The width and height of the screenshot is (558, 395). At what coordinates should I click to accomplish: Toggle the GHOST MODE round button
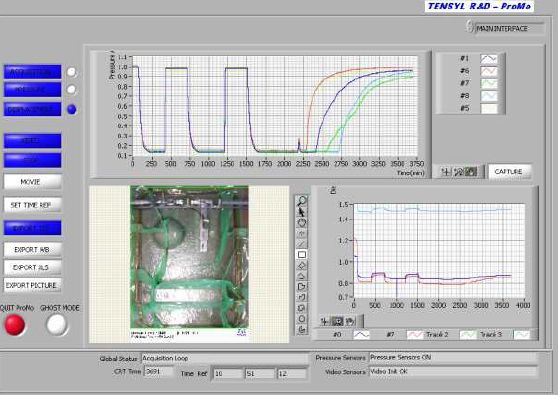[57, 325]
